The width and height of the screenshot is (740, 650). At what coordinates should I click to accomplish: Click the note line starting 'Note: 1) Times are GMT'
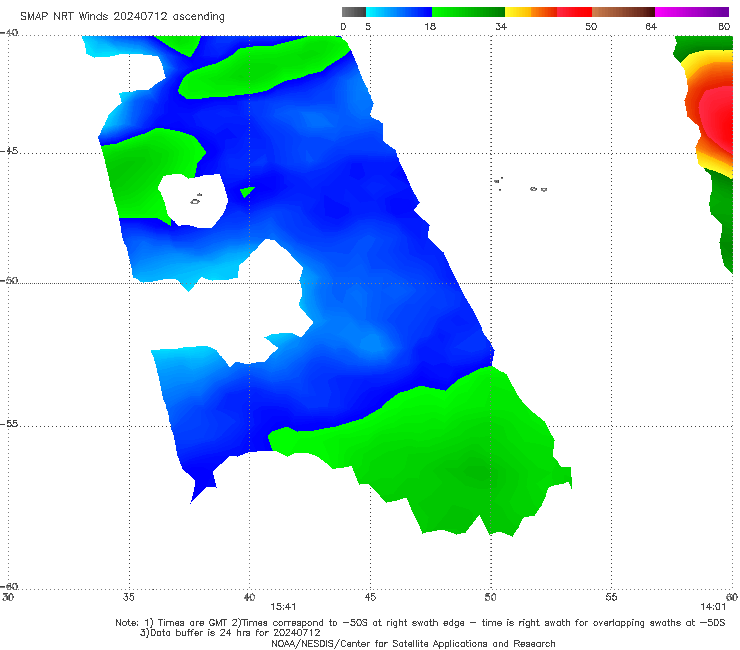click(x=420, y=623)
